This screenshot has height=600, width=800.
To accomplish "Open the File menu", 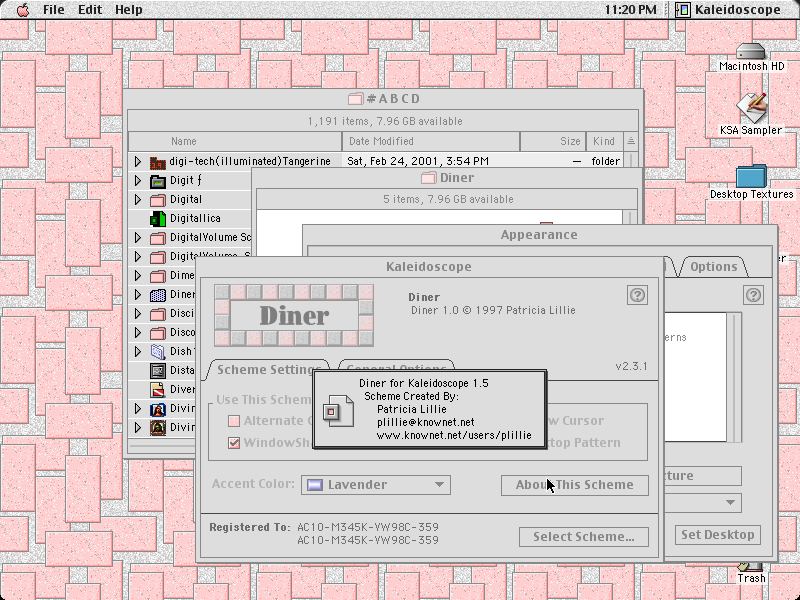I will click(x=54, y=10).
